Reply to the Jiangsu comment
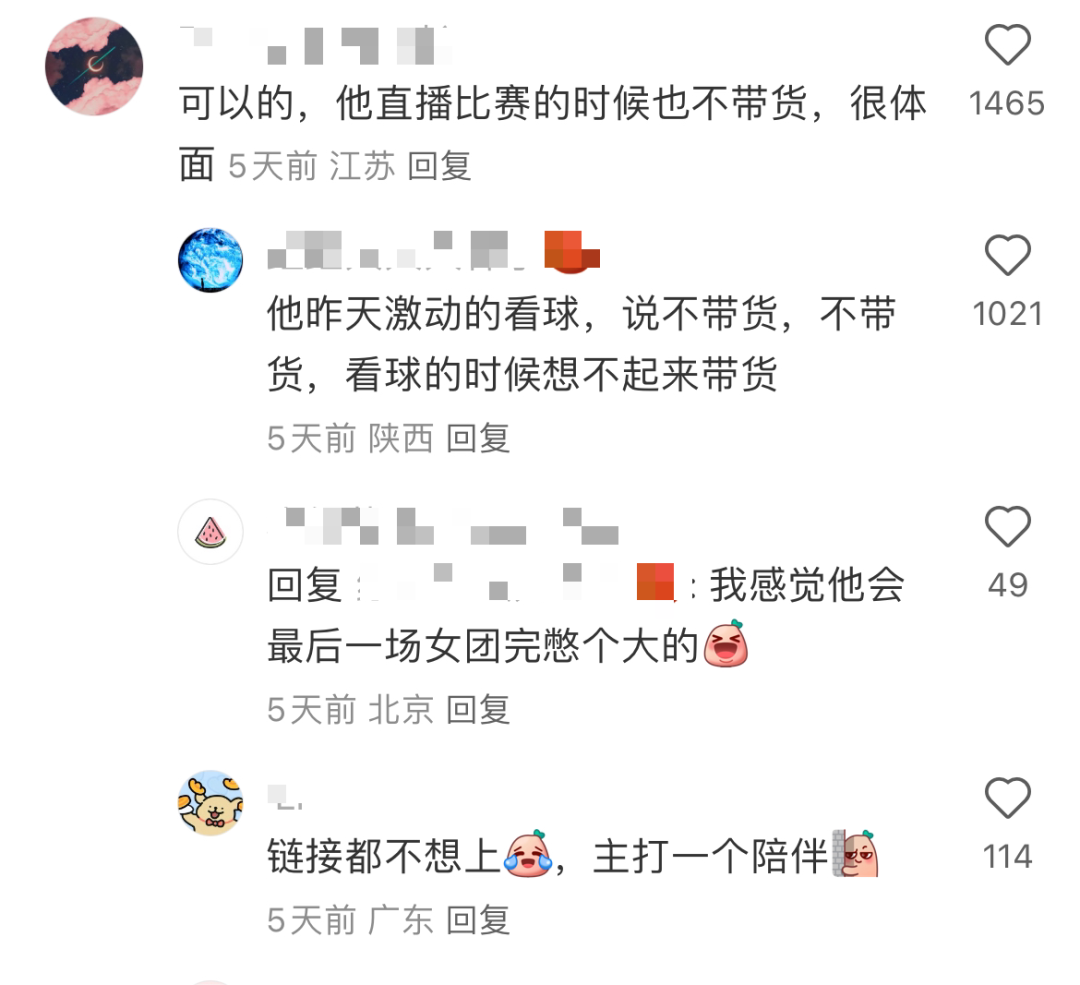Viewport: 1080px width, 985px height. [x=439, y=167]
